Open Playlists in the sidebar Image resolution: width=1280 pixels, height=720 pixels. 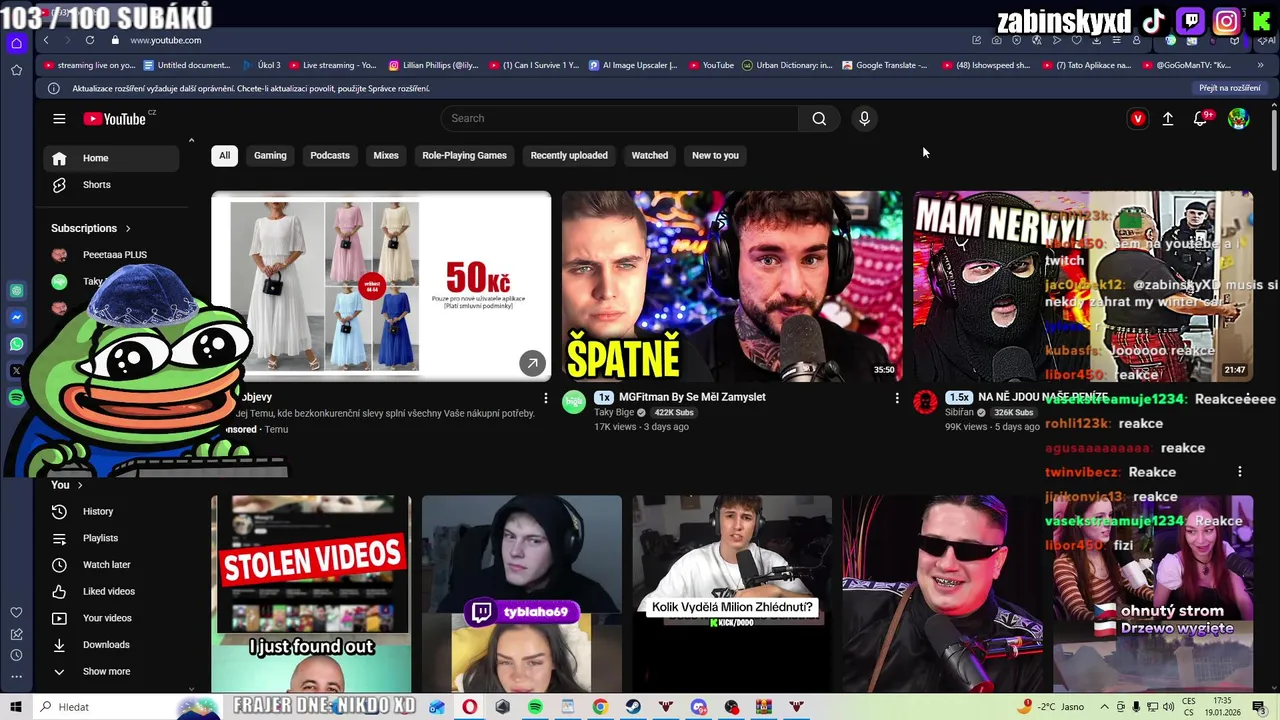coord(111,538)
